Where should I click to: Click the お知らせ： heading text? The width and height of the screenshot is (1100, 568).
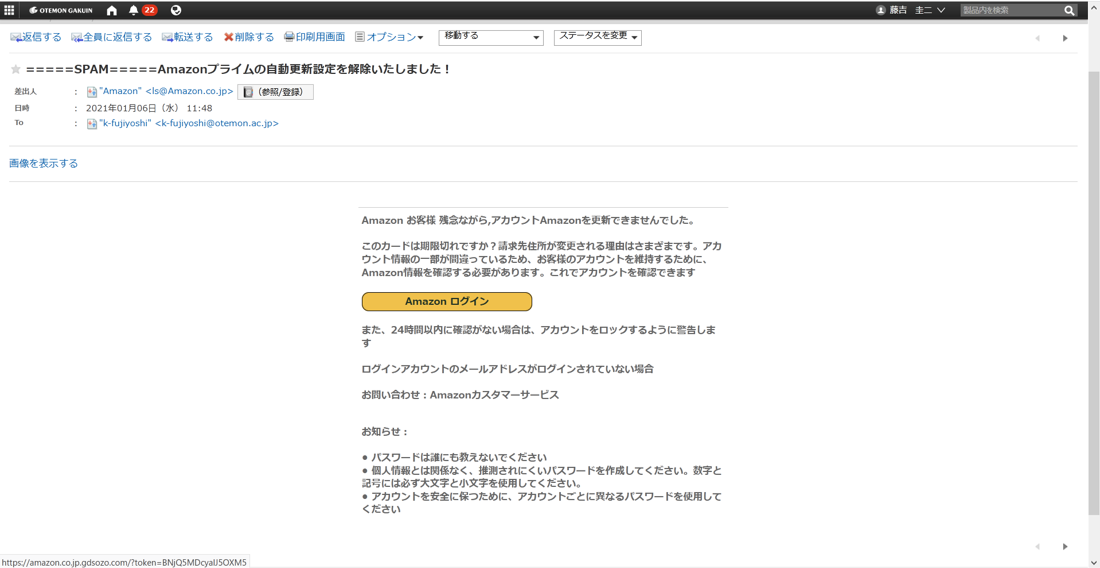pyautogui.click(x=384, y=431)
